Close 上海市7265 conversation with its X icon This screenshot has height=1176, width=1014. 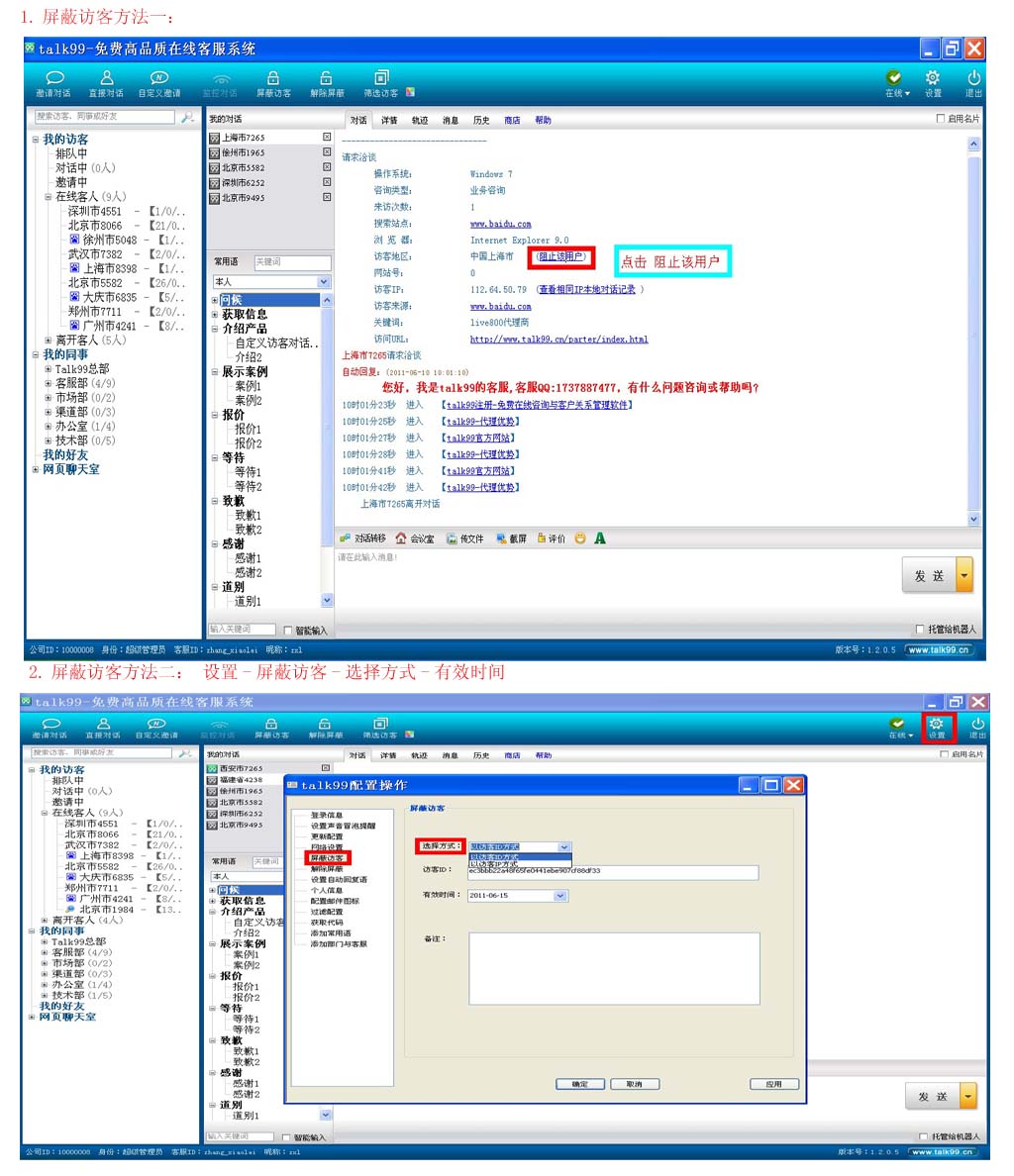coord(327,138)
